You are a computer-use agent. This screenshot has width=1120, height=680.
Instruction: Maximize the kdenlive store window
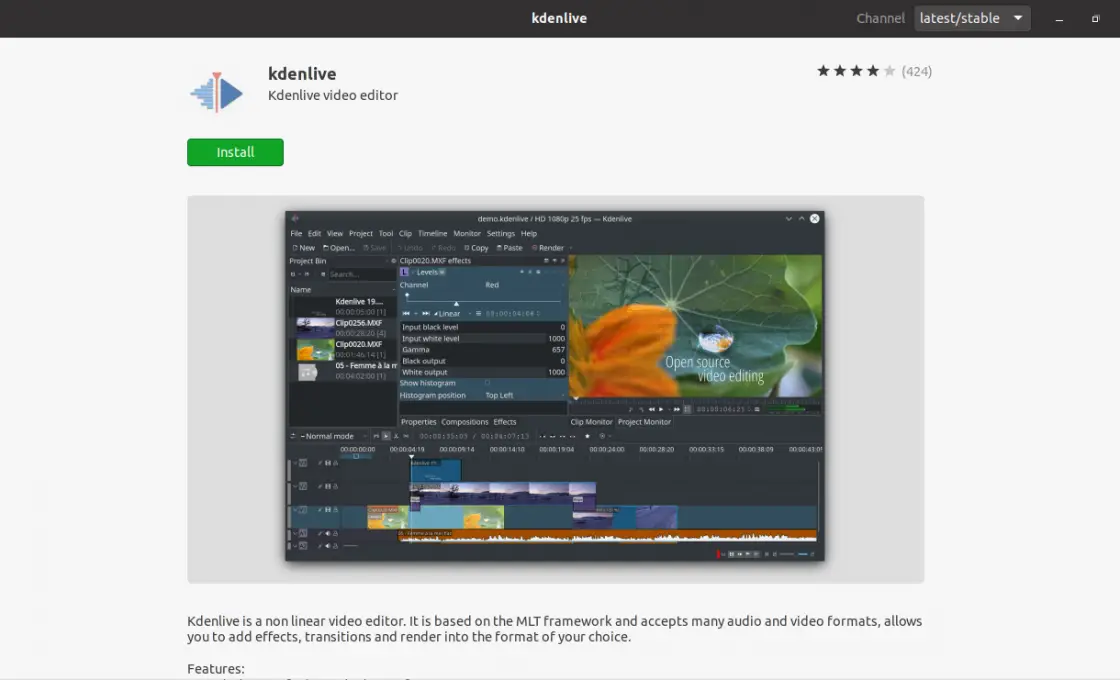click(1095, 19)
